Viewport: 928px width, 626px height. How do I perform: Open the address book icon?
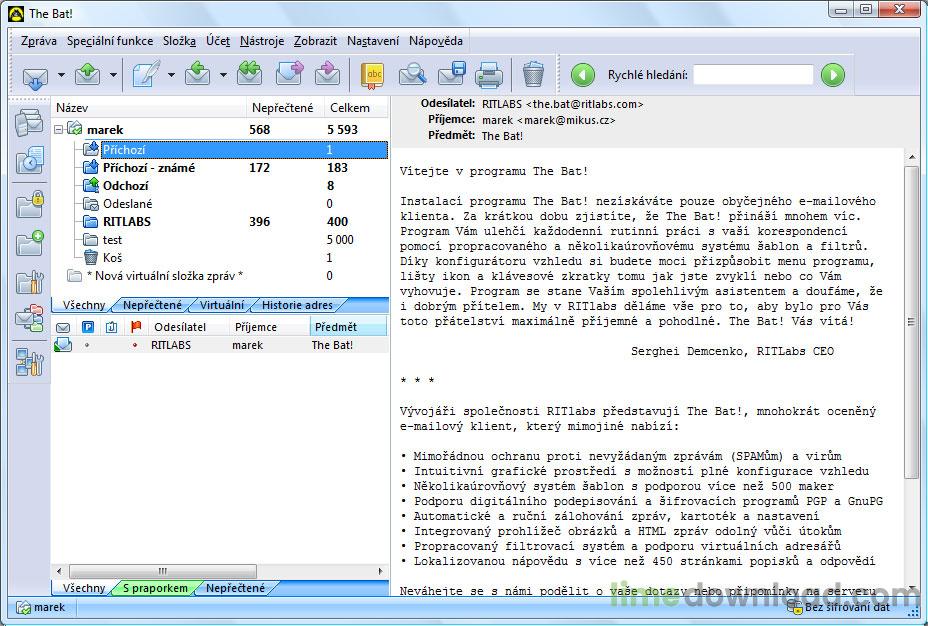pos(372,75)
